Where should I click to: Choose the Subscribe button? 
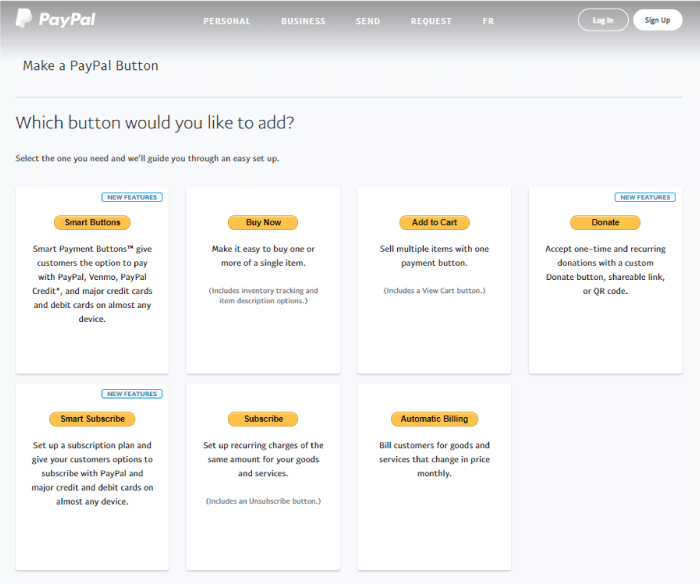click(263, 419)
